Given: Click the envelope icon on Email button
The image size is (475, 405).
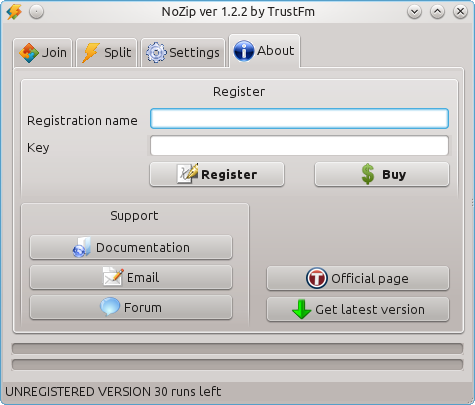Looking at the screenshot, I should [x=113, y=277].
